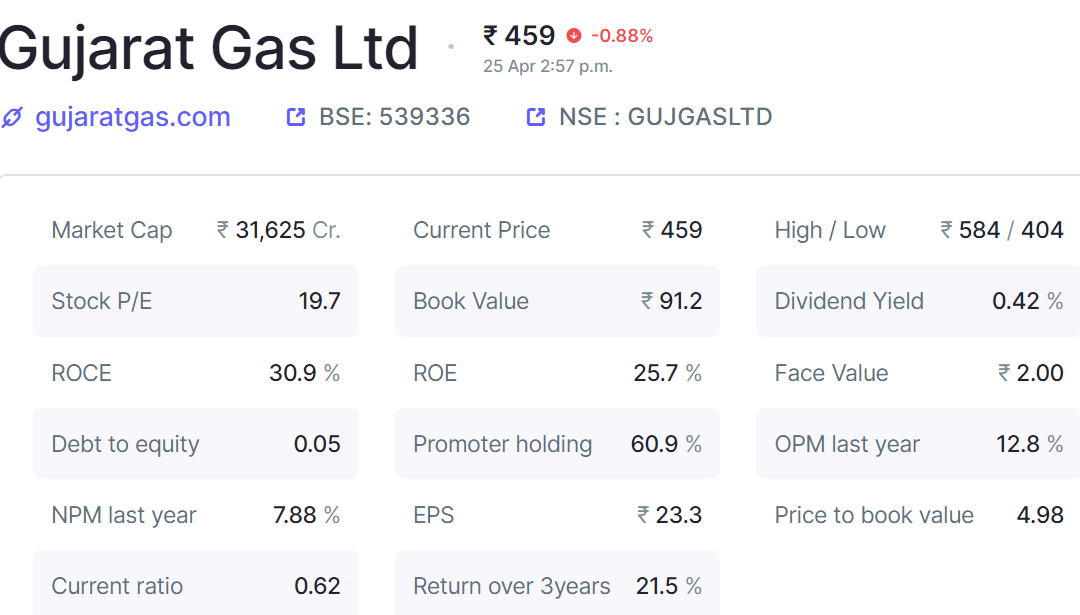The image size is (1080, 615).
Task: Click the chain link icon beside gujaratgas.com
Action: (12, 117)
